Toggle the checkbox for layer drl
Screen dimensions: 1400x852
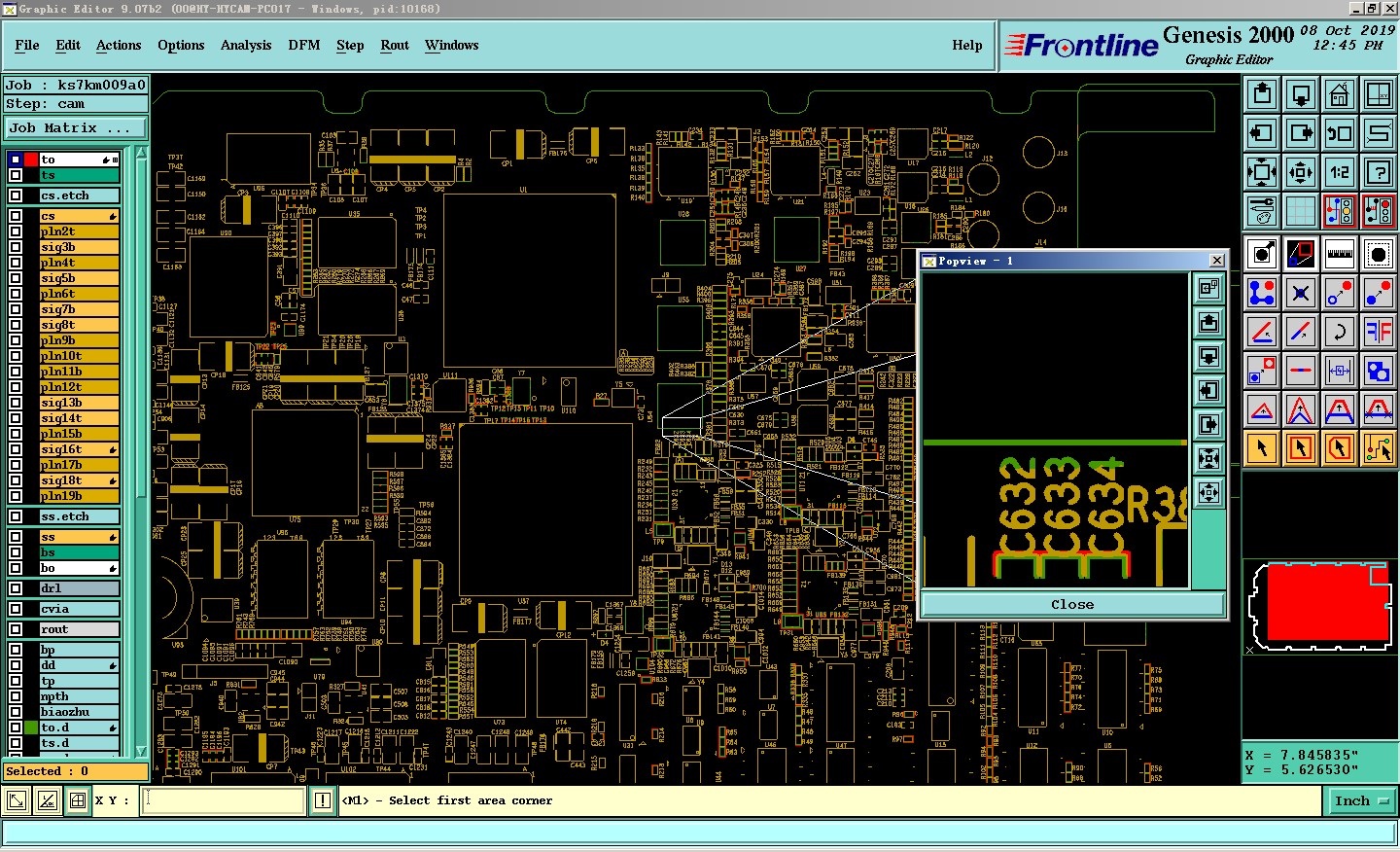pyautogui.click(x=16, y=588)
